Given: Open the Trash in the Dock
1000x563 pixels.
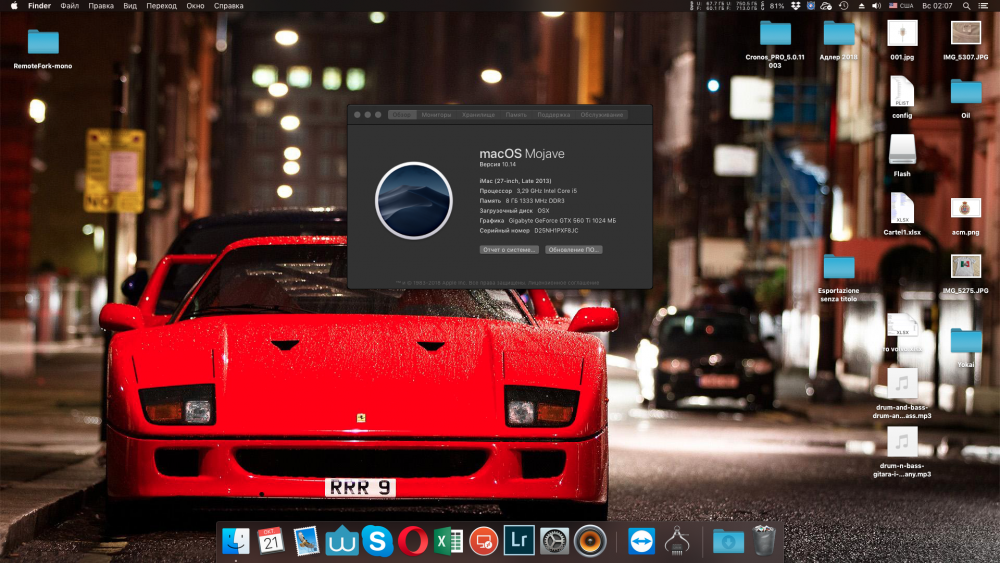Looking at the screenshot, I should tap(763, 541).
